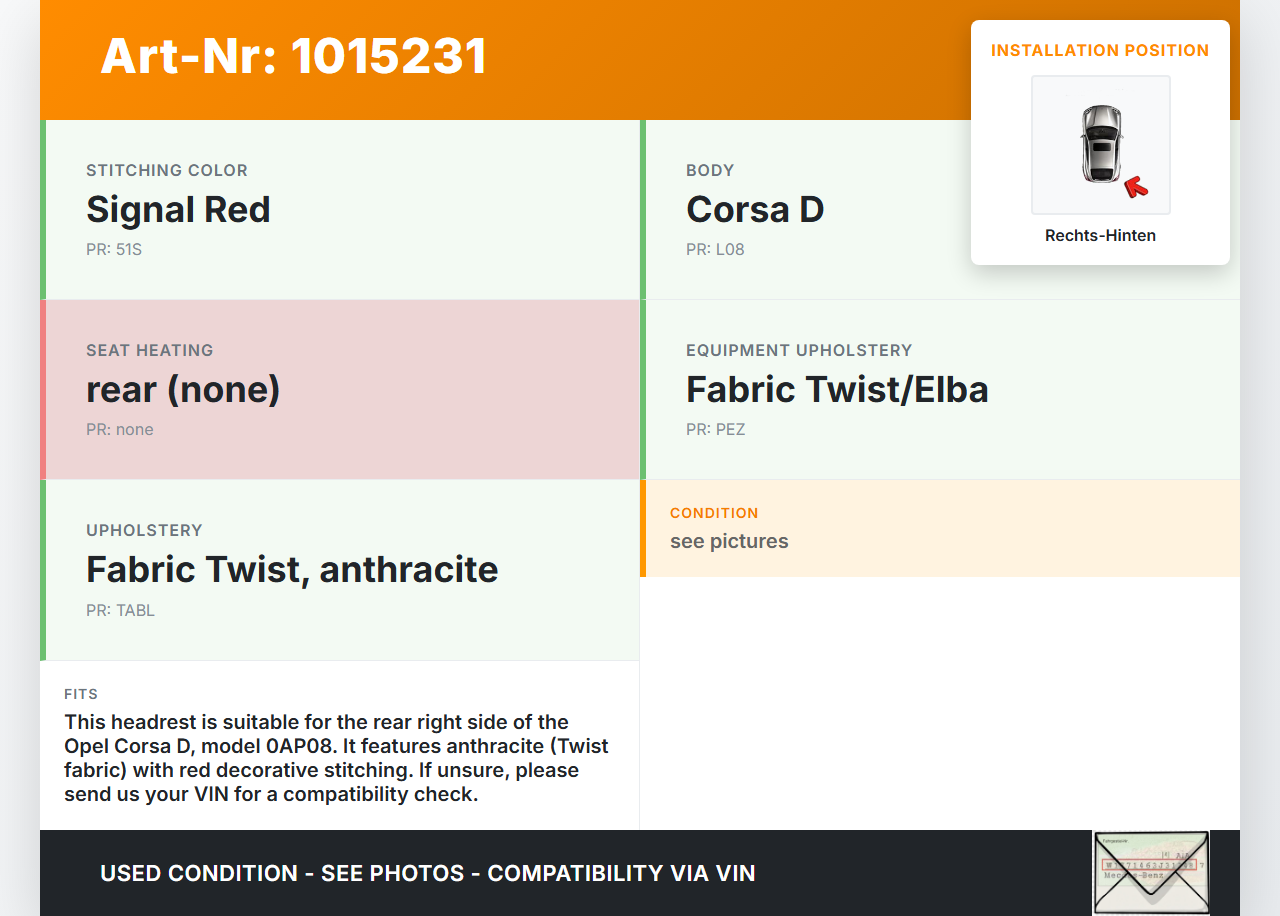Viewport: 1280px width, 916px height.
Task: Click the orange Condition label
Action: click(x=714, y=513)
